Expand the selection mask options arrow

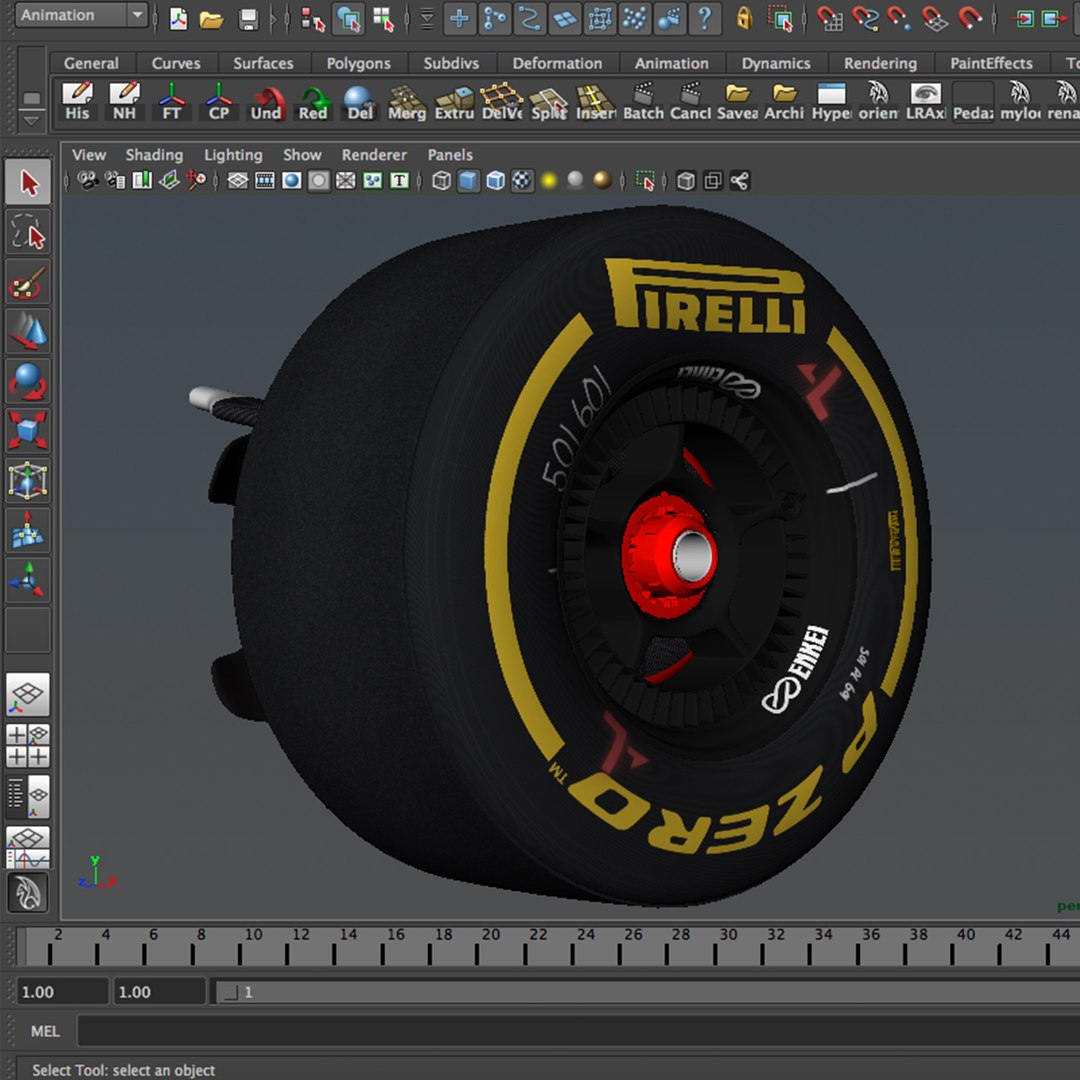(427, 19)
